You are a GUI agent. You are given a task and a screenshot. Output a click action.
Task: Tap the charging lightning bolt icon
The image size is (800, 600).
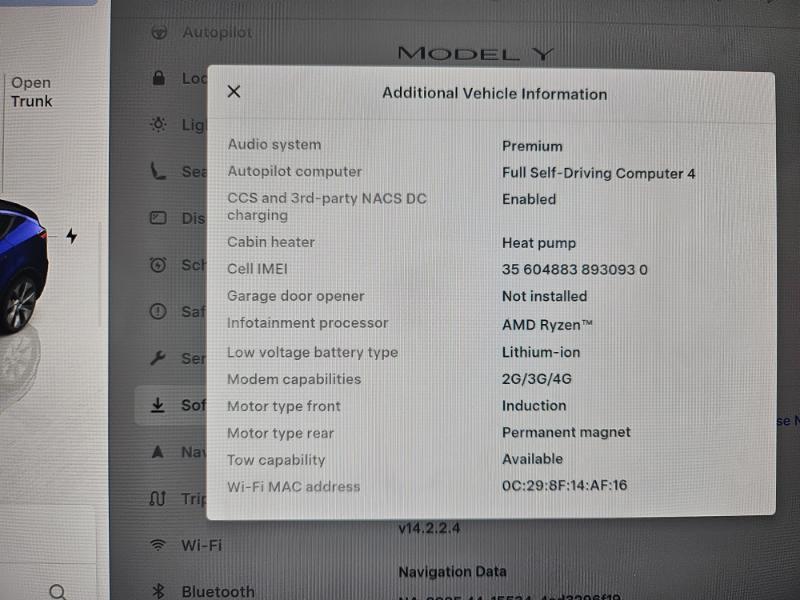click(71, 236)
